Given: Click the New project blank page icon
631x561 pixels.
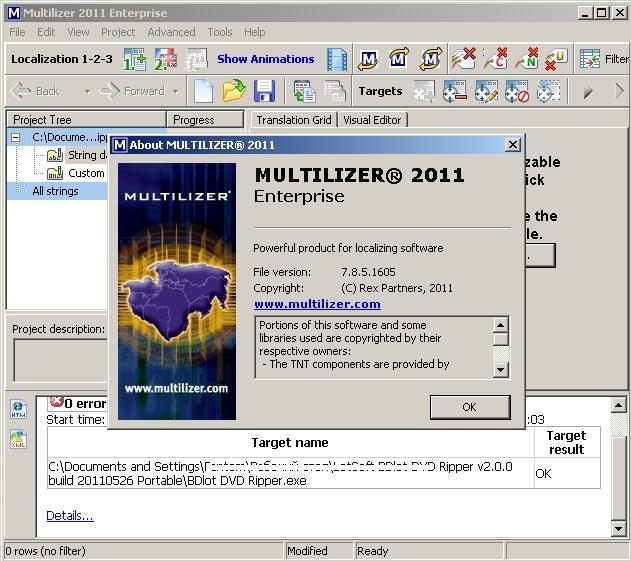Looking at the screenshot, I should point(203,91).
